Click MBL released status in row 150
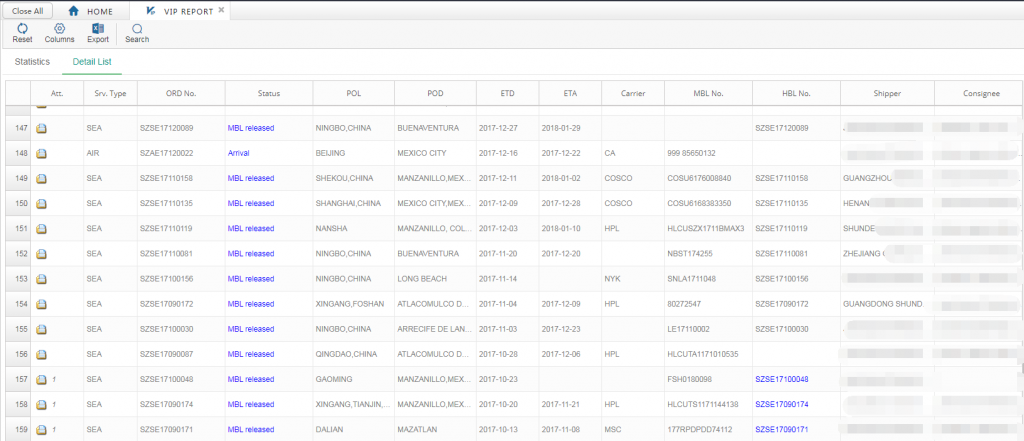1024x441 pixels. click(250, 204)
